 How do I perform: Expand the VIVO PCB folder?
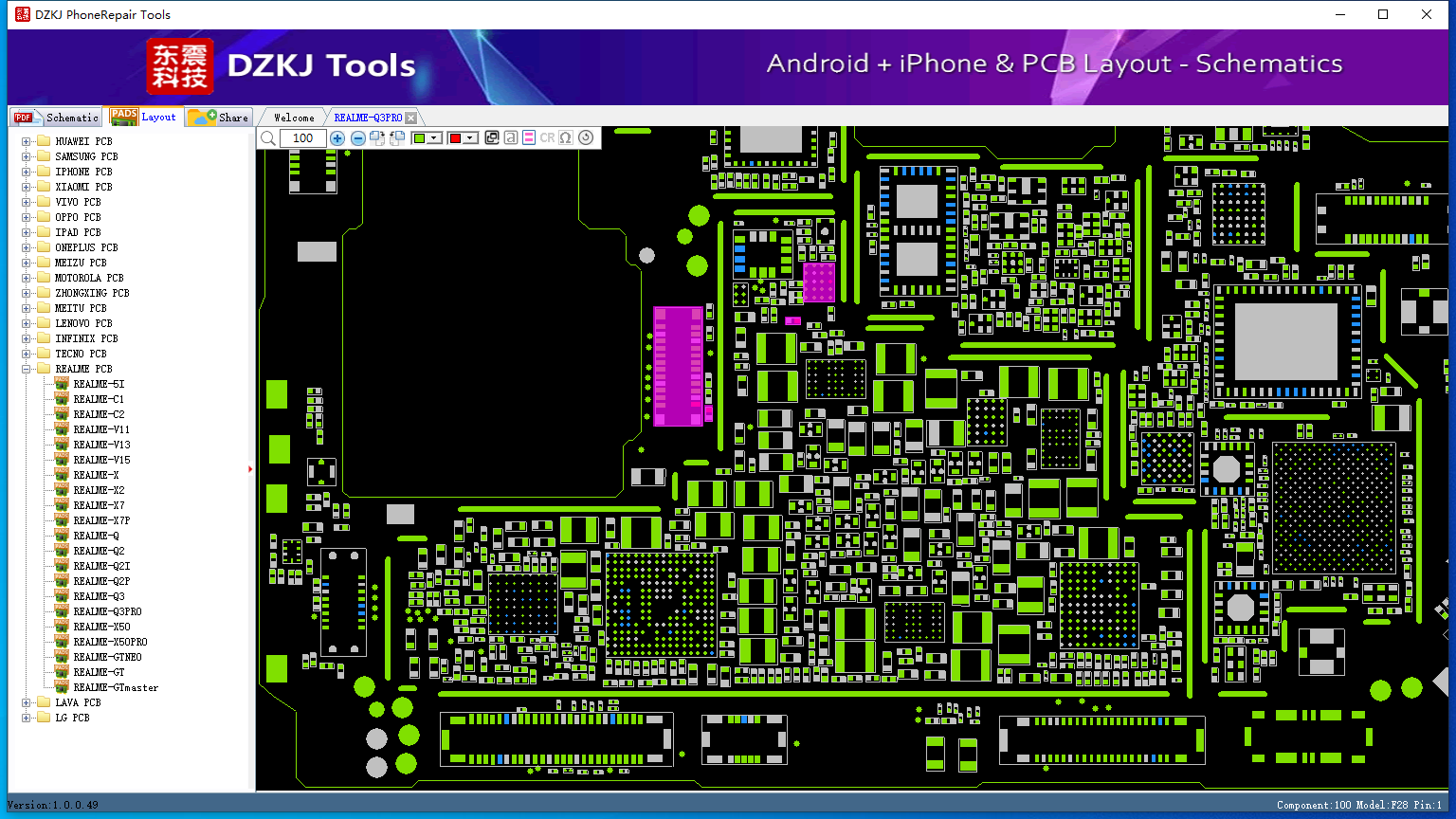click(27, 202)
